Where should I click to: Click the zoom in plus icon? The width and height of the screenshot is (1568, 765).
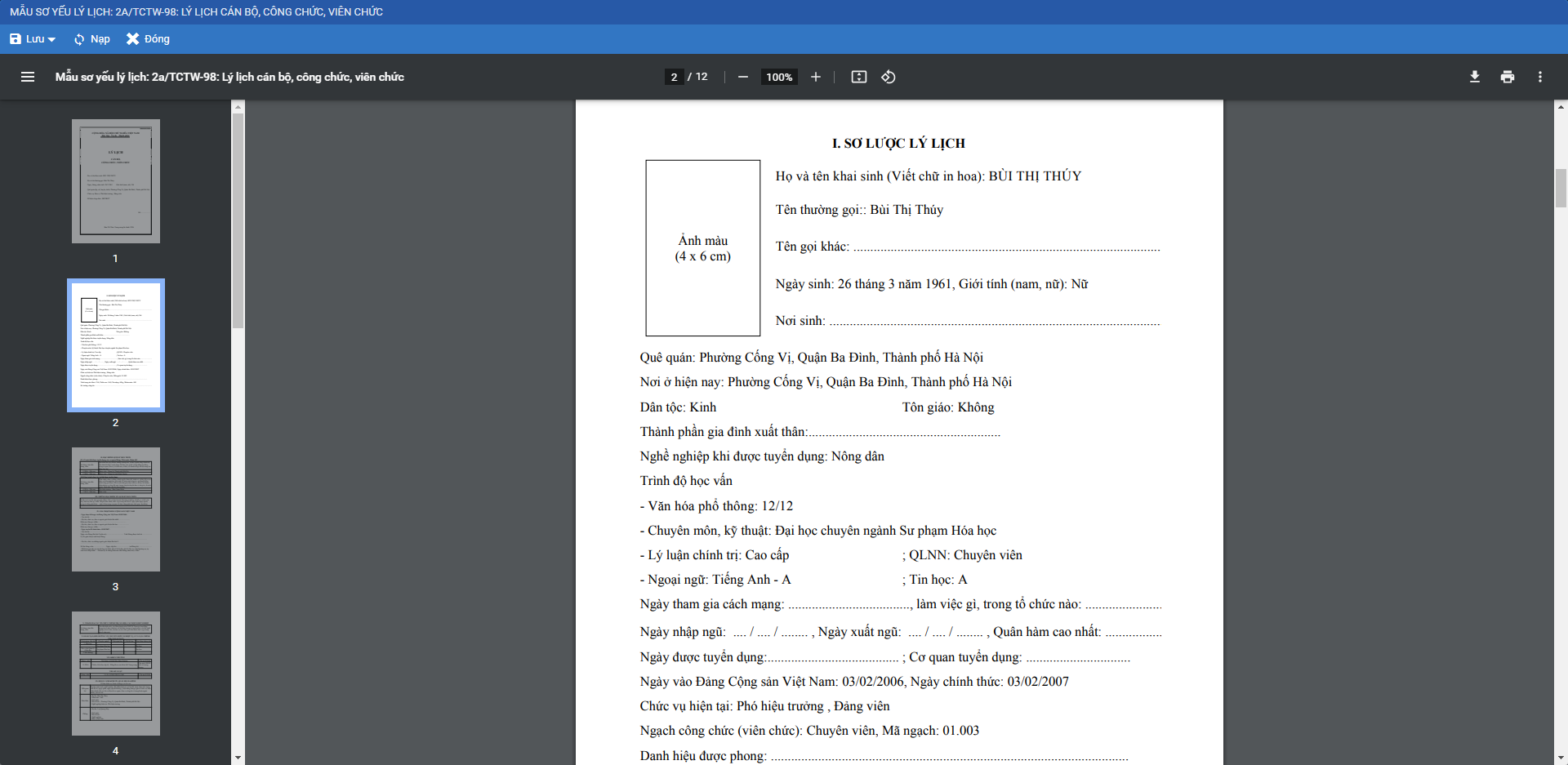(815, 77)
